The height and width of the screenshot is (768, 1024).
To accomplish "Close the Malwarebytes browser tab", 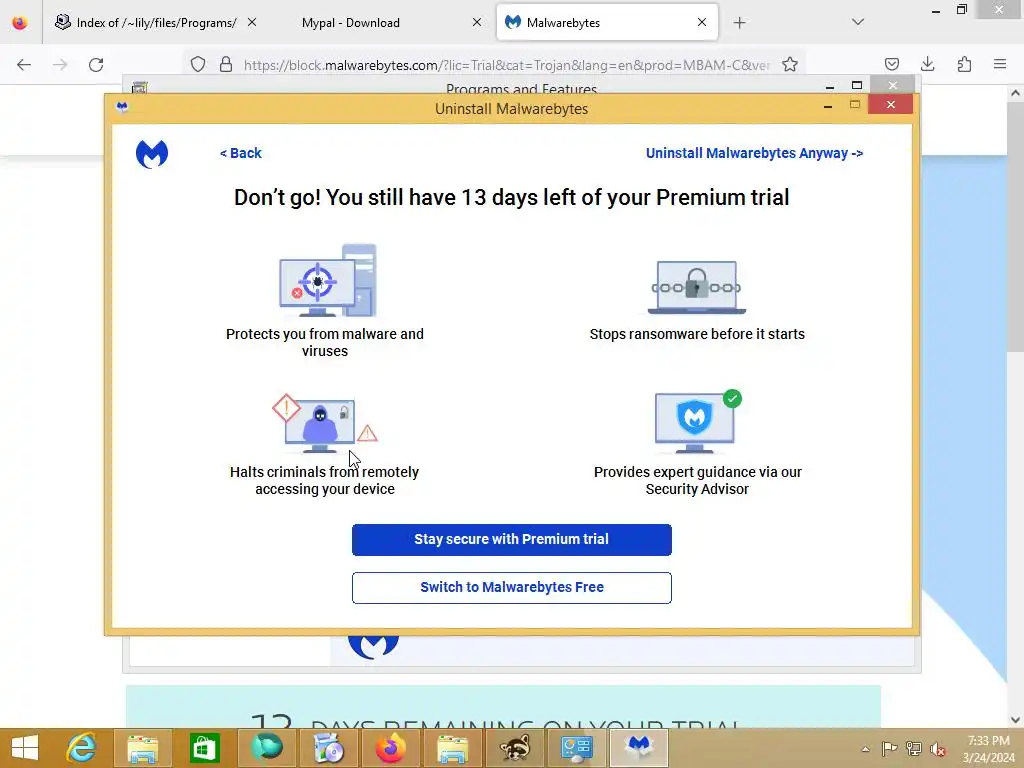I will point(701,22).
